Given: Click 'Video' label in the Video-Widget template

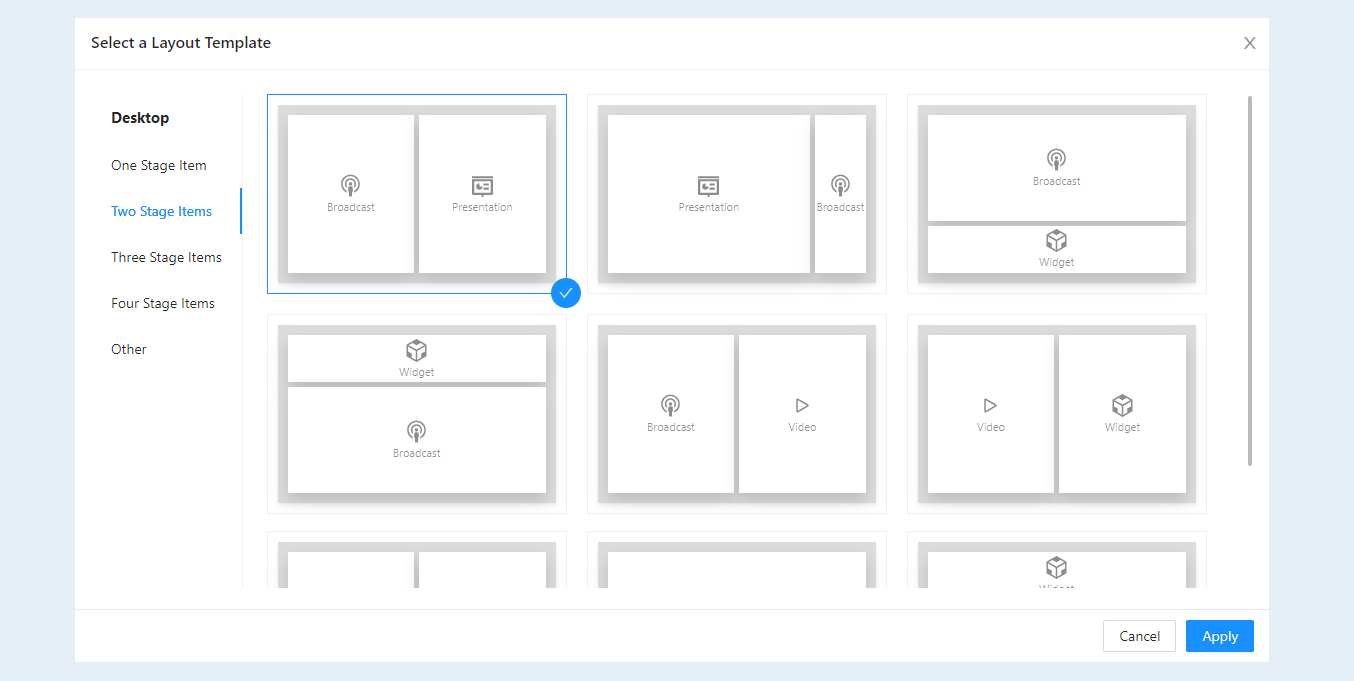Looking at the screenshot, I should coord(990,427).
